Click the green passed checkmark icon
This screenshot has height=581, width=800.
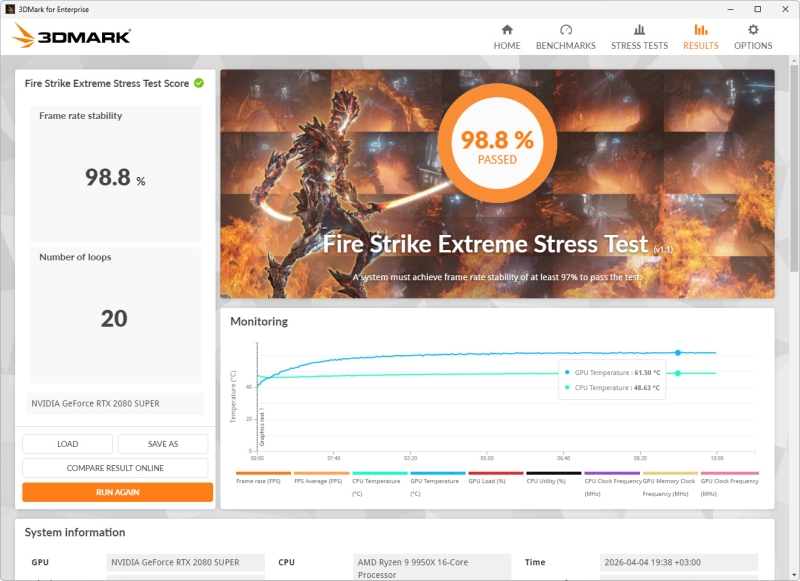(199, 83)
